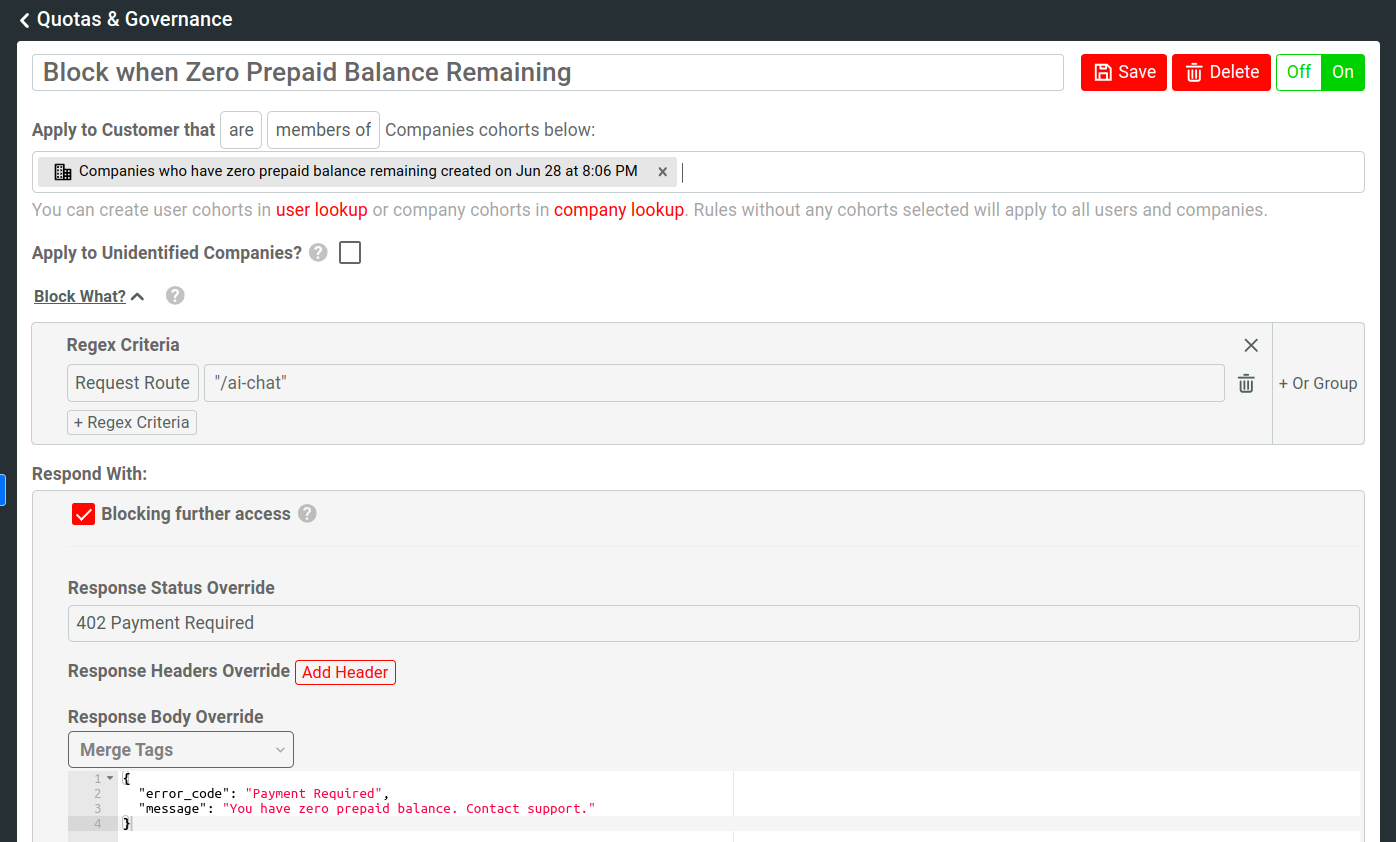Remove the zero prepaid balance cohort chip
The width and height of the screenshot is (1396, 842).
coord(662,171)
